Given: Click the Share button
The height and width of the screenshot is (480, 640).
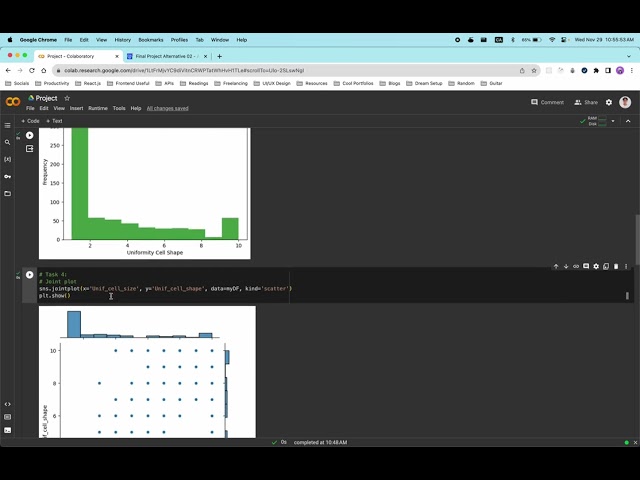Looking at the screenshot, I should [x=586, y=102].
